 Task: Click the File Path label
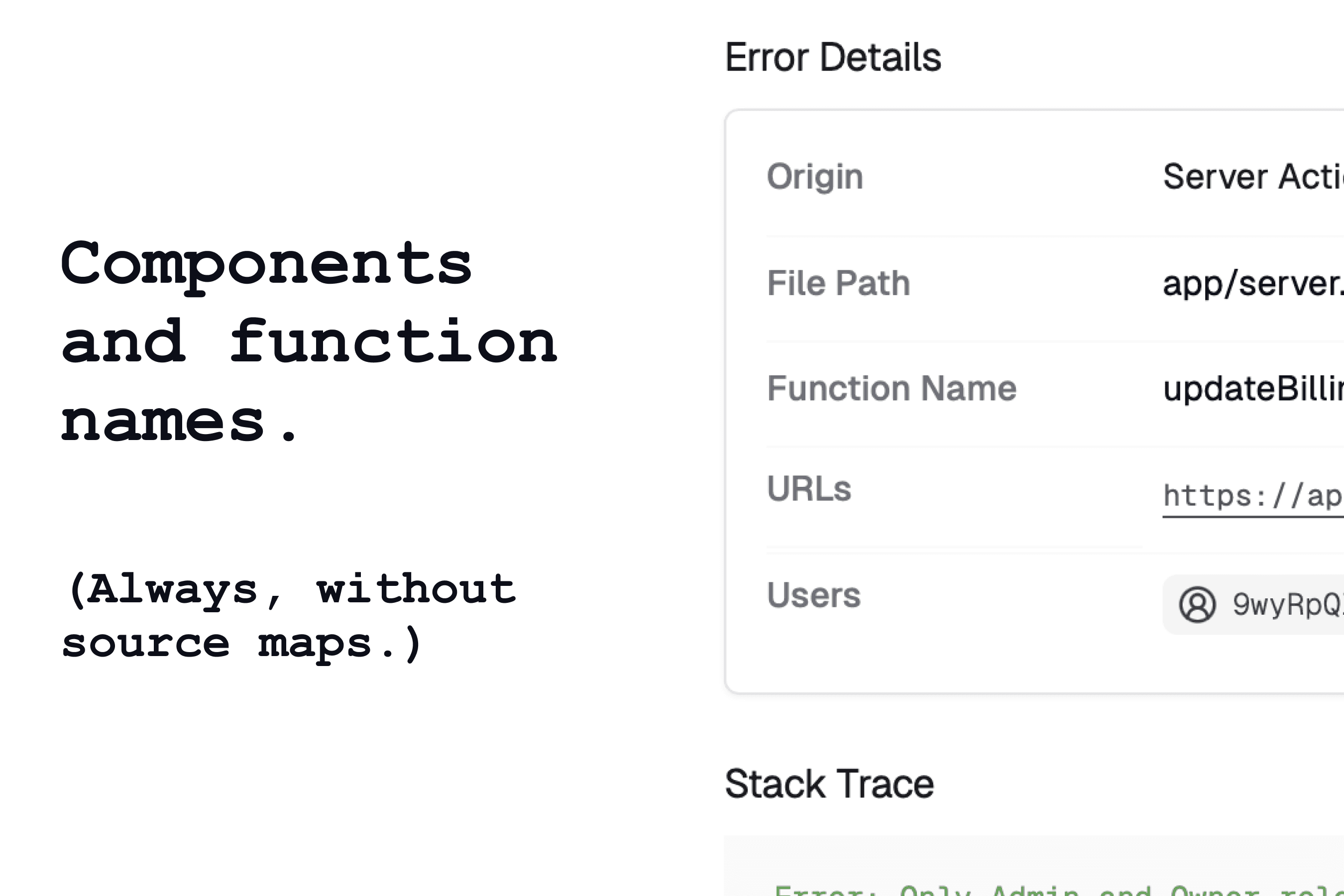[x=838, y=283]
